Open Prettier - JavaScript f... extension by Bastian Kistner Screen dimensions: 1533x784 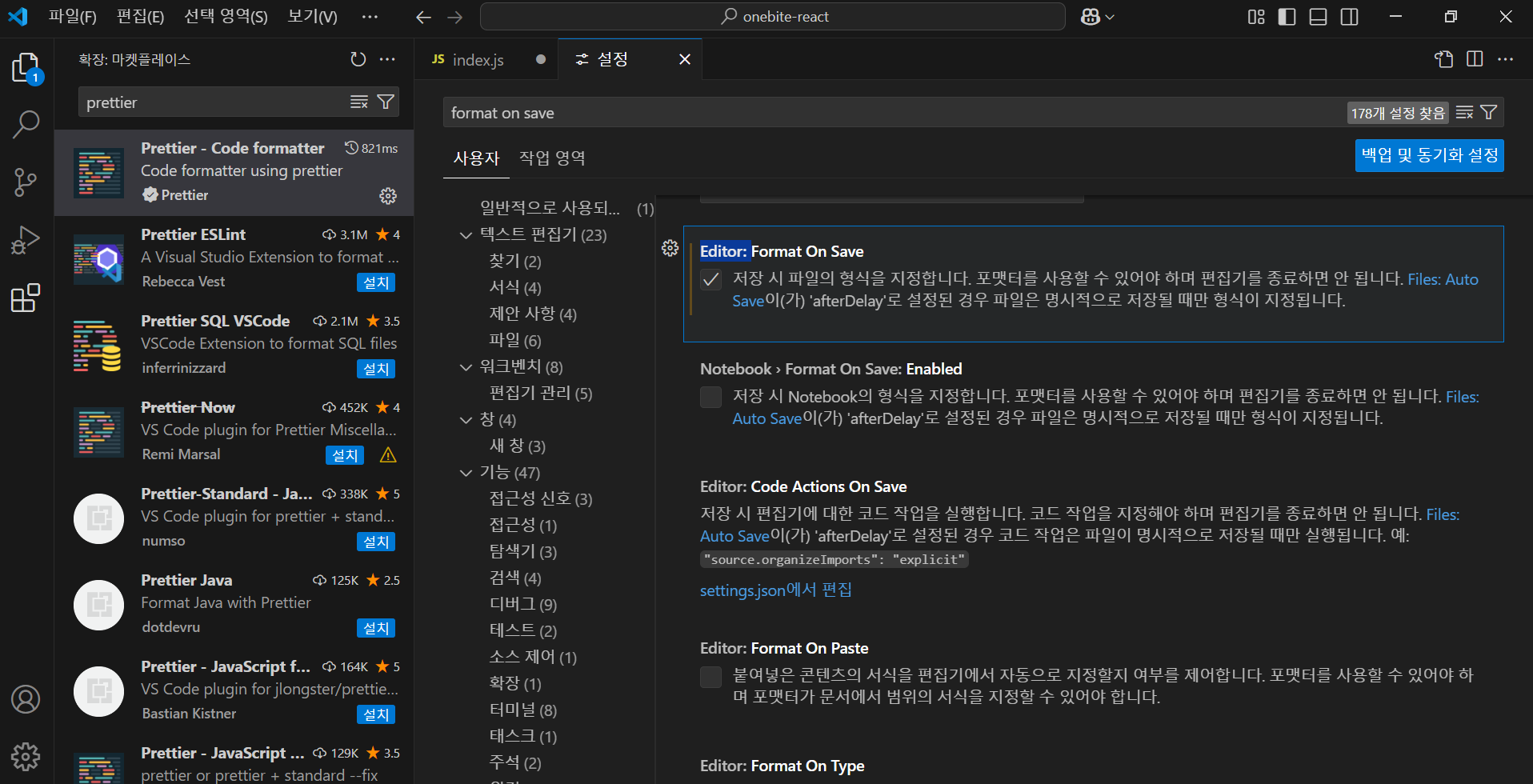point(234,690)
